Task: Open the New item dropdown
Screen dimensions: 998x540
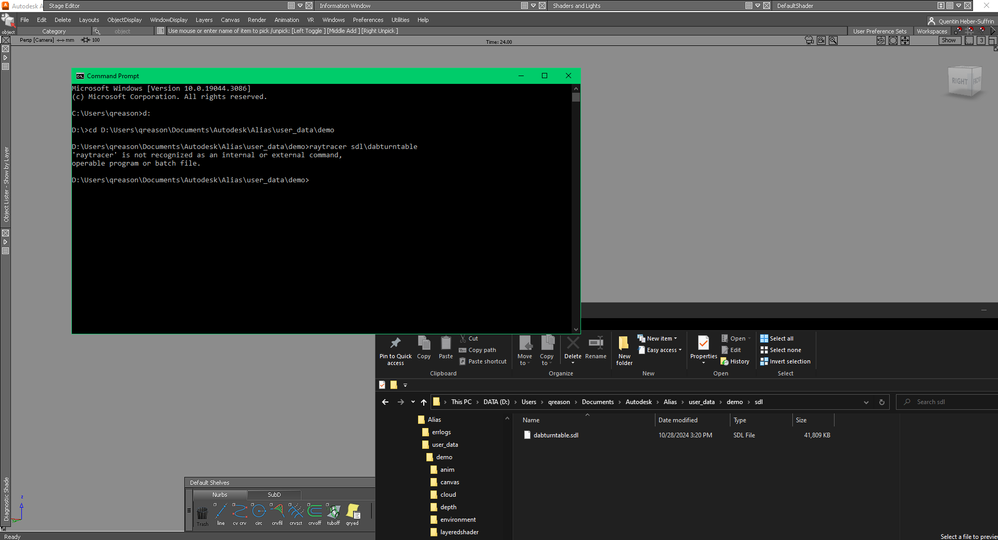Action: tap(657, 338)
